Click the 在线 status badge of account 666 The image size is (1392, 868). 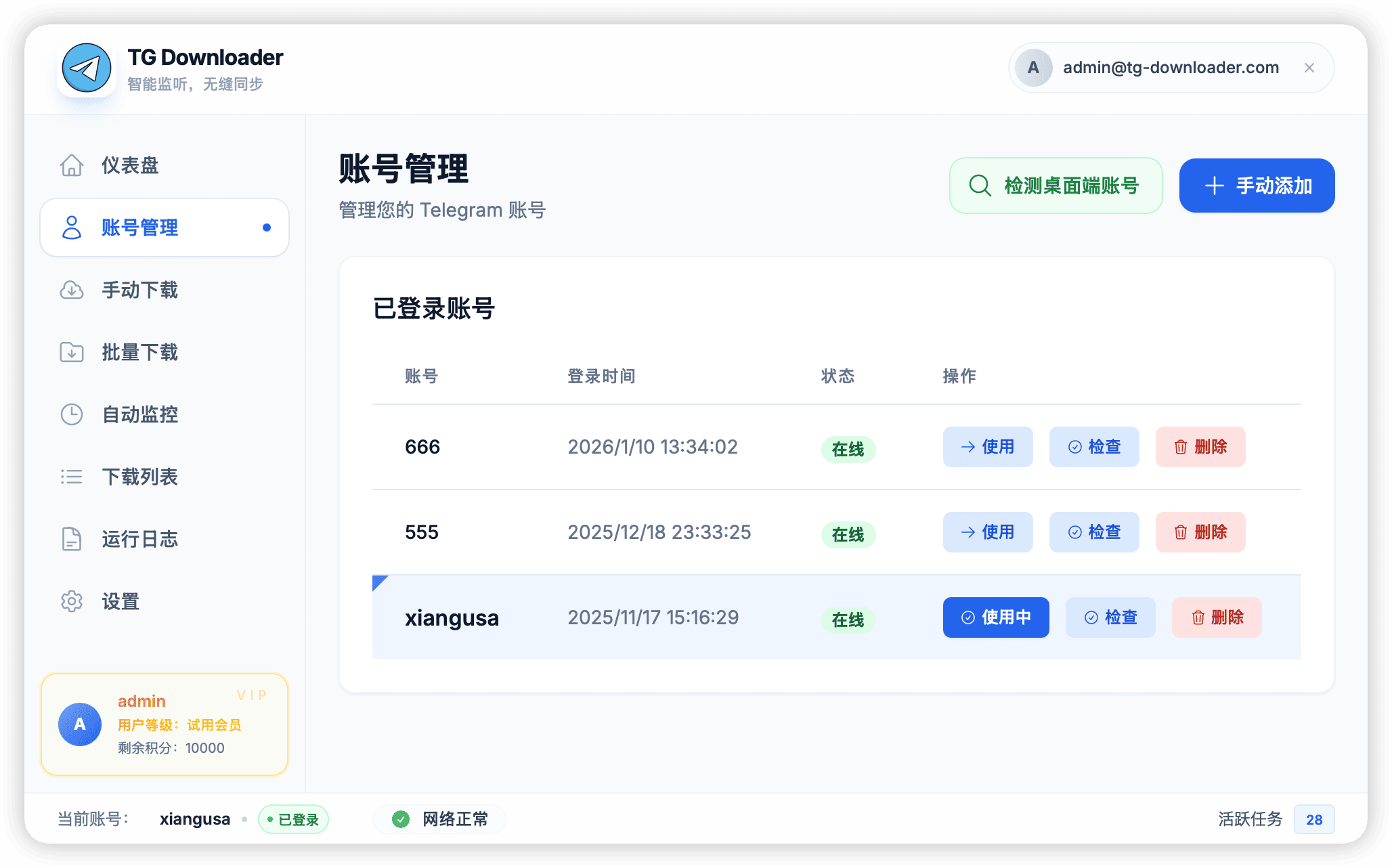(848, 449)
